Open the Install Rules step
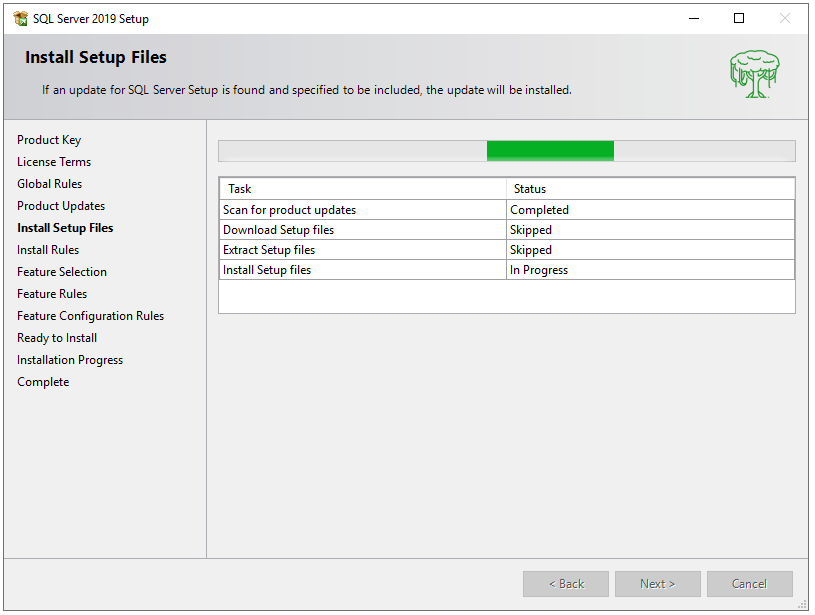Screen dimensions: 815x615 point(48,250)
